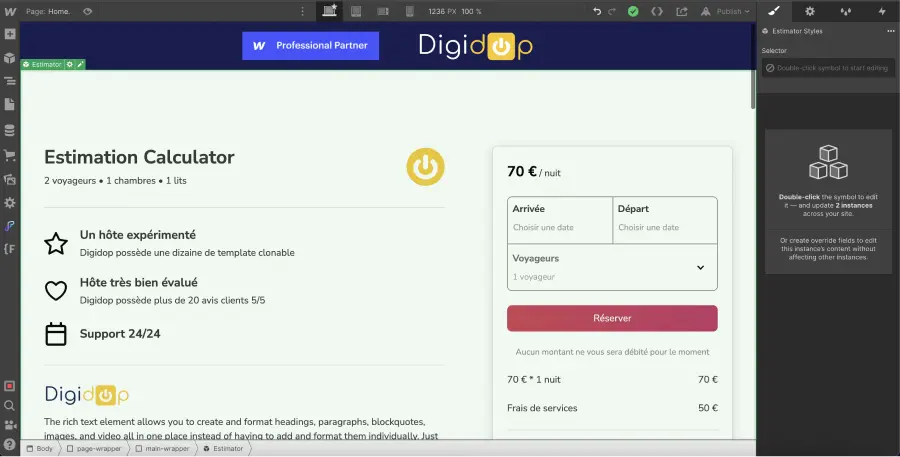Open the Webflow logo menu

[10, 11]
